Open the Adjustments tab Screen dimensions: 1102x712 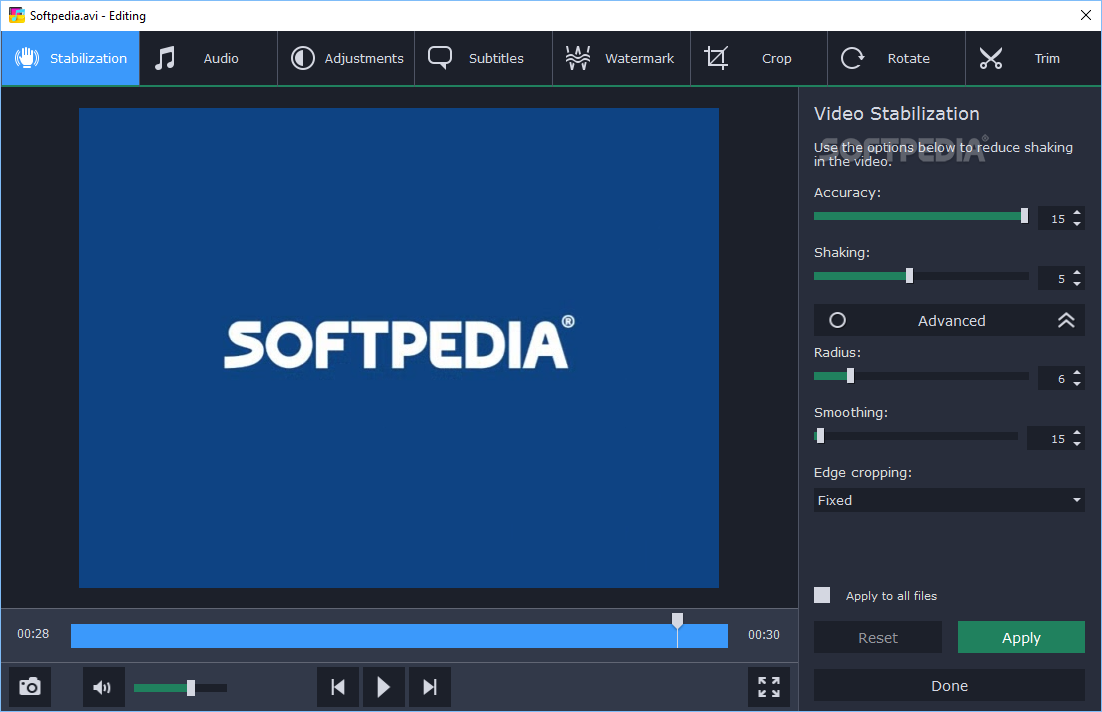click(x=346, y=58)
